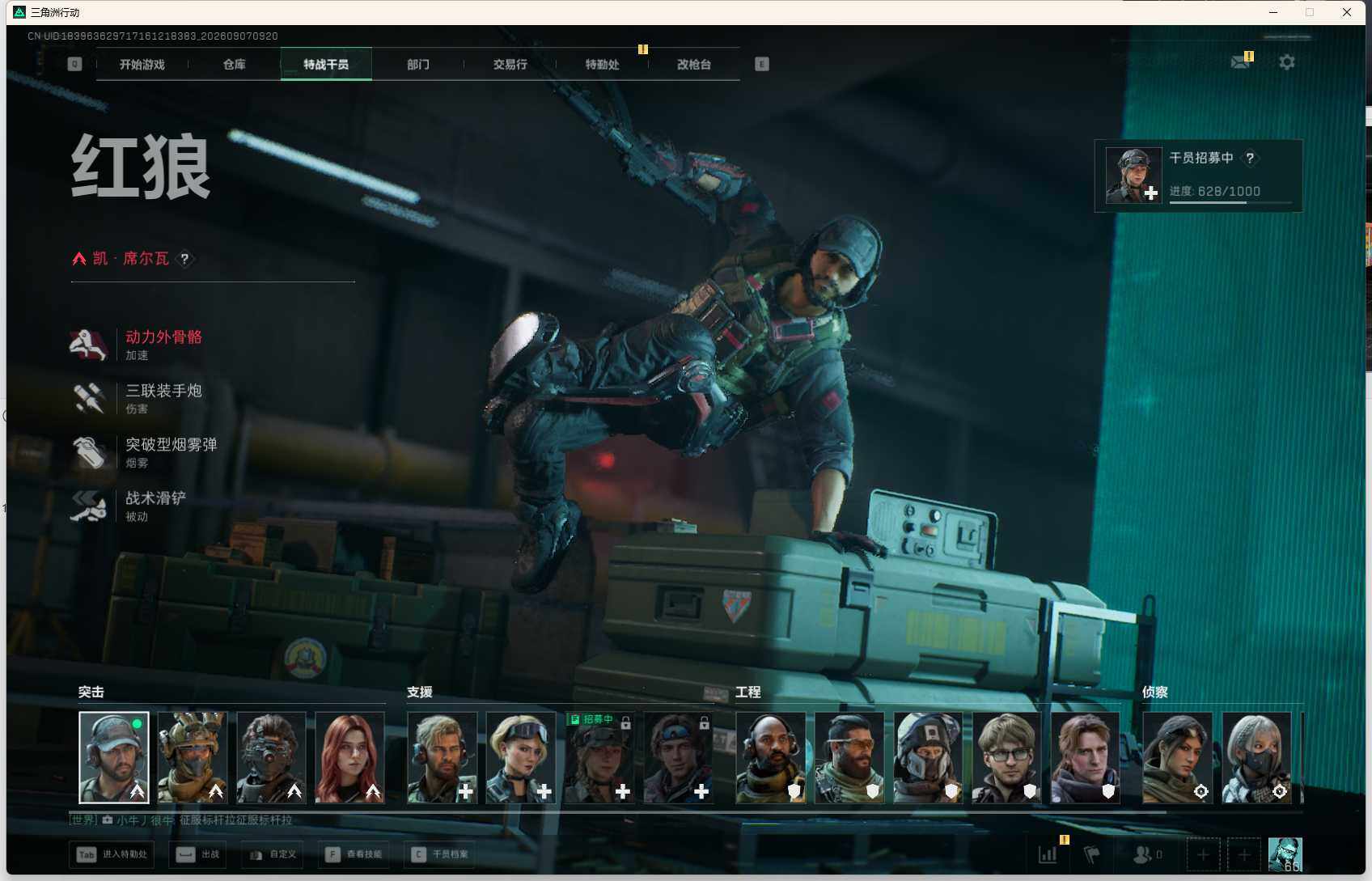This screenshot has height=881, width=1372.
Task: Select the first 支援 operator with headset
Action: coord(443,757)
